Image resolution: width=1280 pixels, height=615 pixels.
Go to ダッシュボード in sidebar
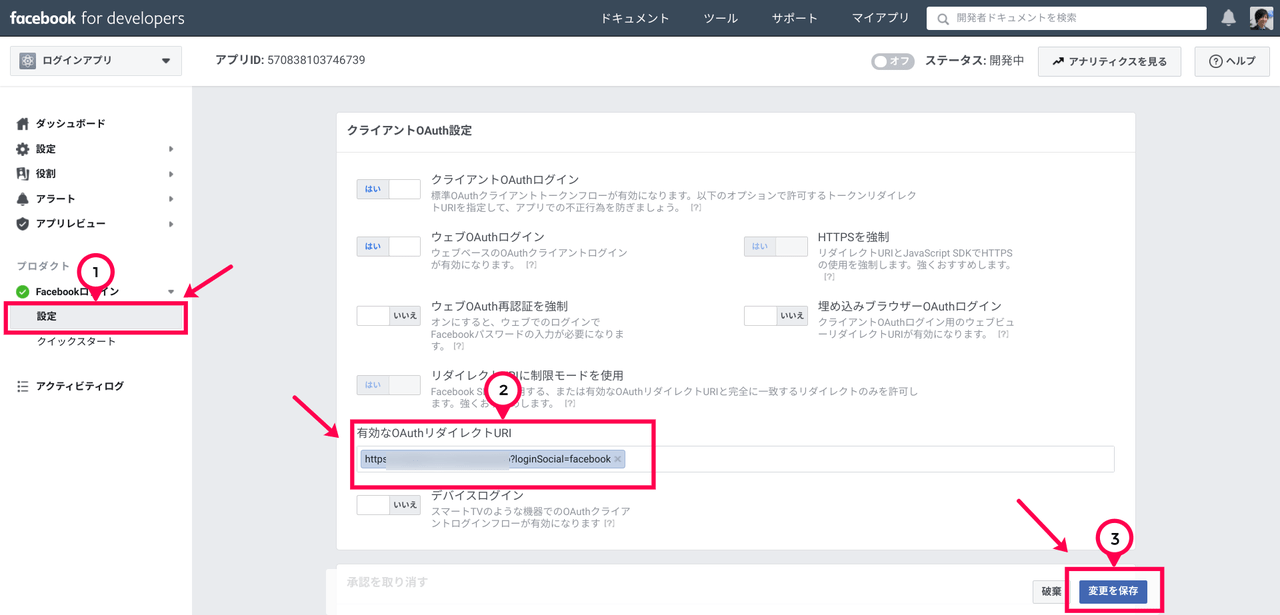coord(70,124)
